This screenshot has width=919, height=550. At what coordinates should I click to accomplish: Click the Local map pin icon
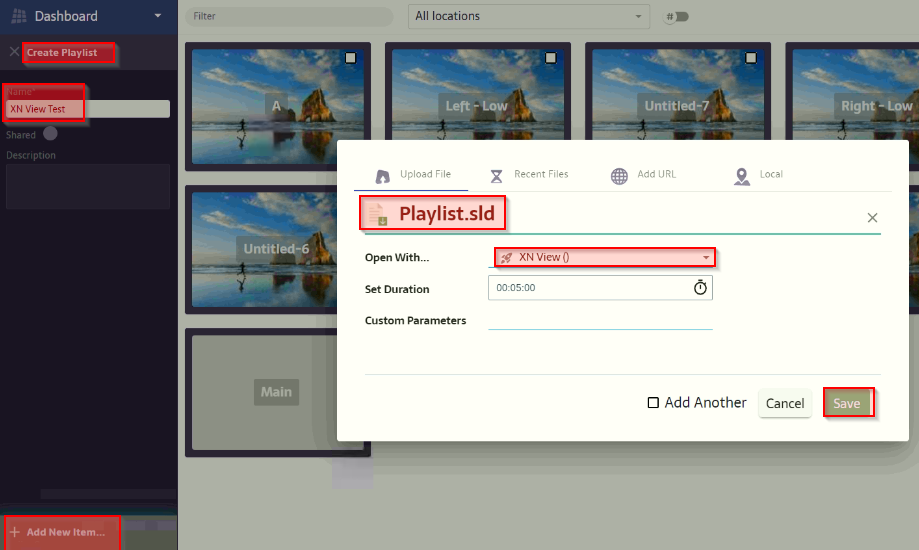tap(741, 176)
